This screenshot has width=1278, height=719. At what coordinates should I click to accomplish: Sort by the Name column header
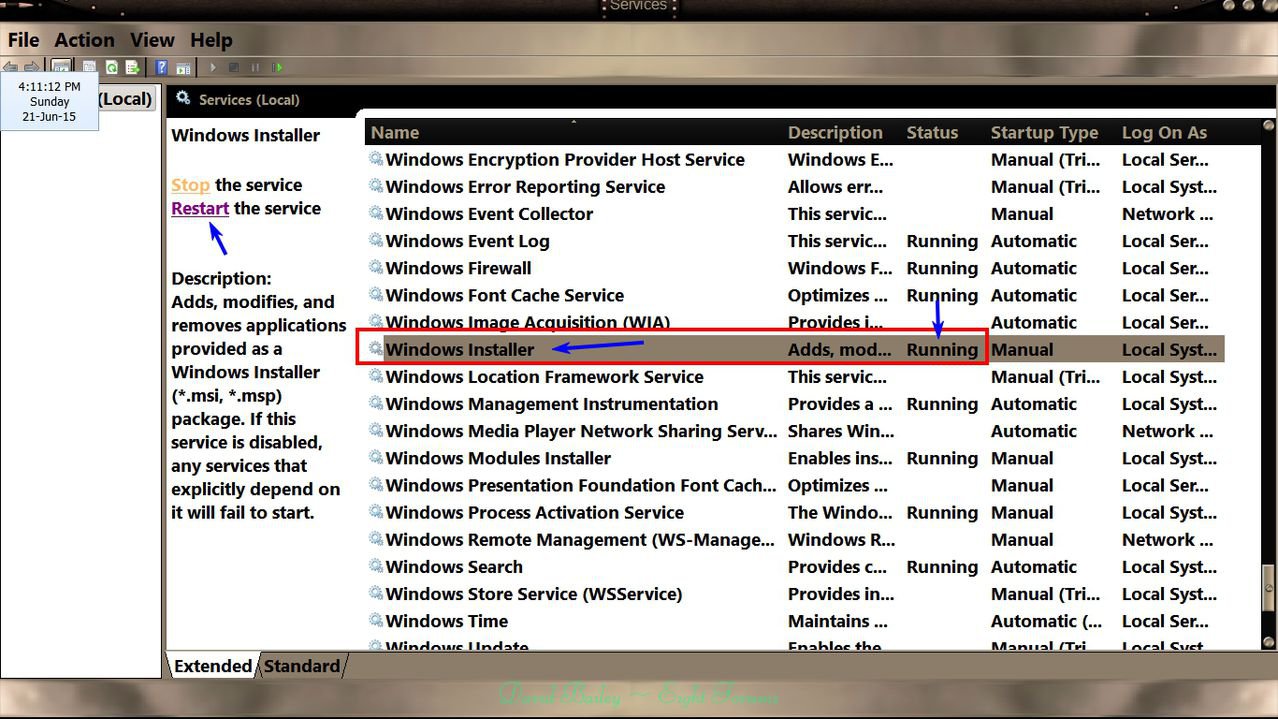point(575,132)
